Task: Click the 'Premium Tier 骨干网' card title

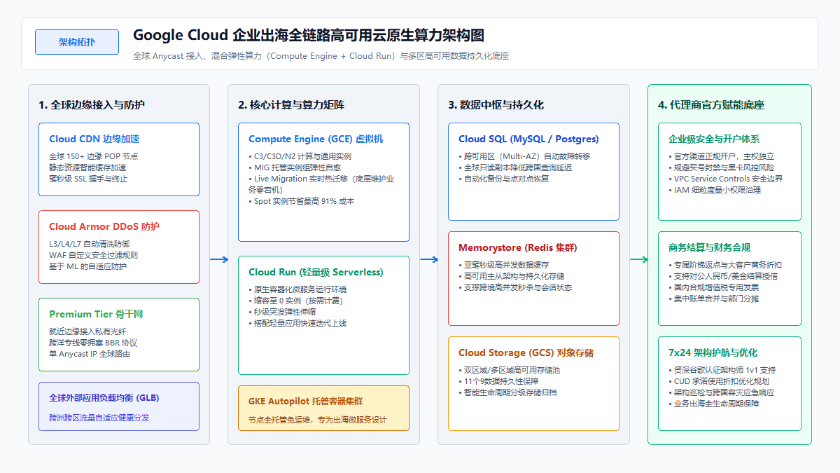Action: click(x=96, y=314)
